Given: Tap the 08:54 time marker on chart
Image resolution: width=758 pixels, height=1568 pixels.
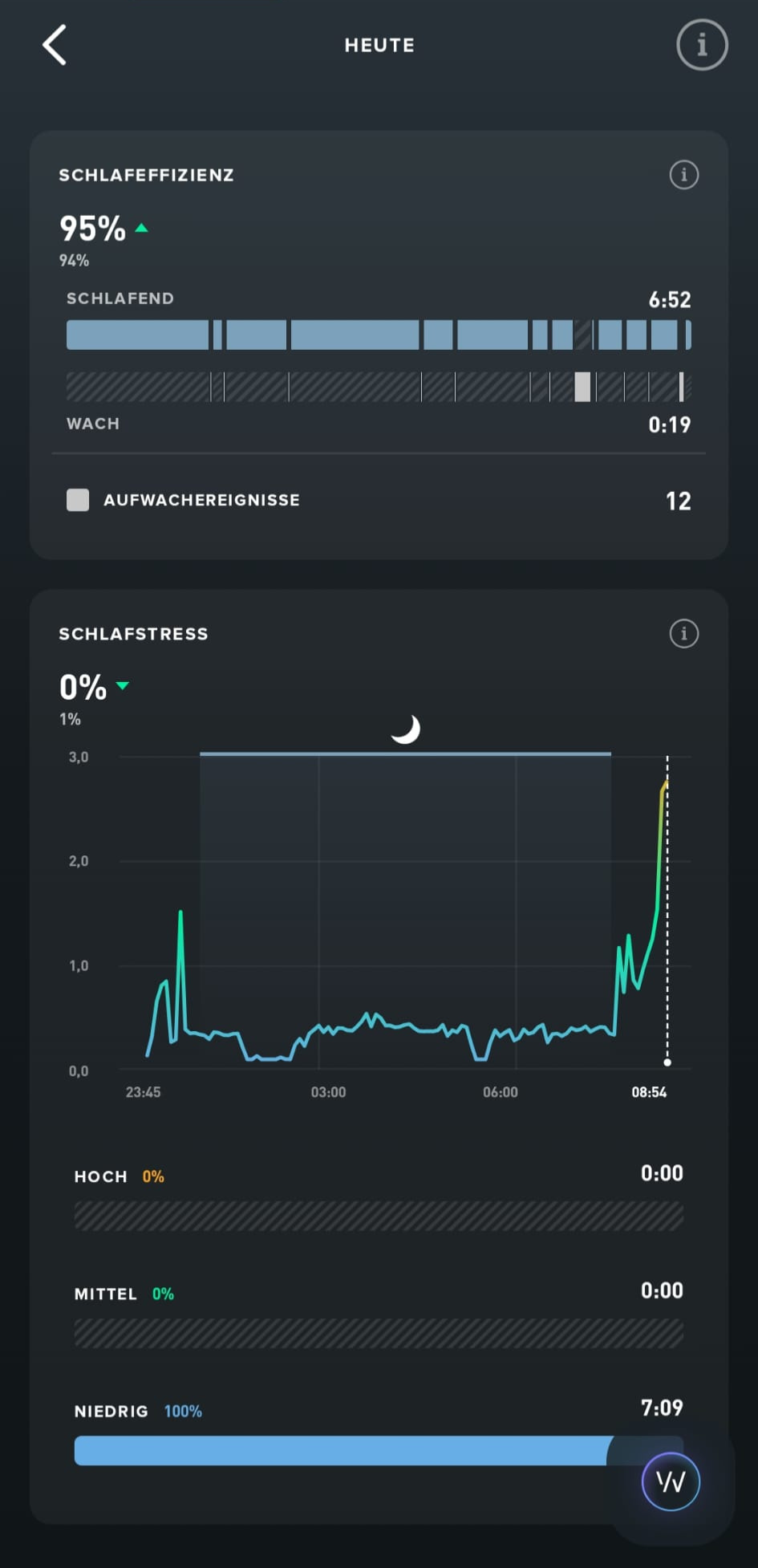Looking at the screenshot, I should tap(649, 1092).
